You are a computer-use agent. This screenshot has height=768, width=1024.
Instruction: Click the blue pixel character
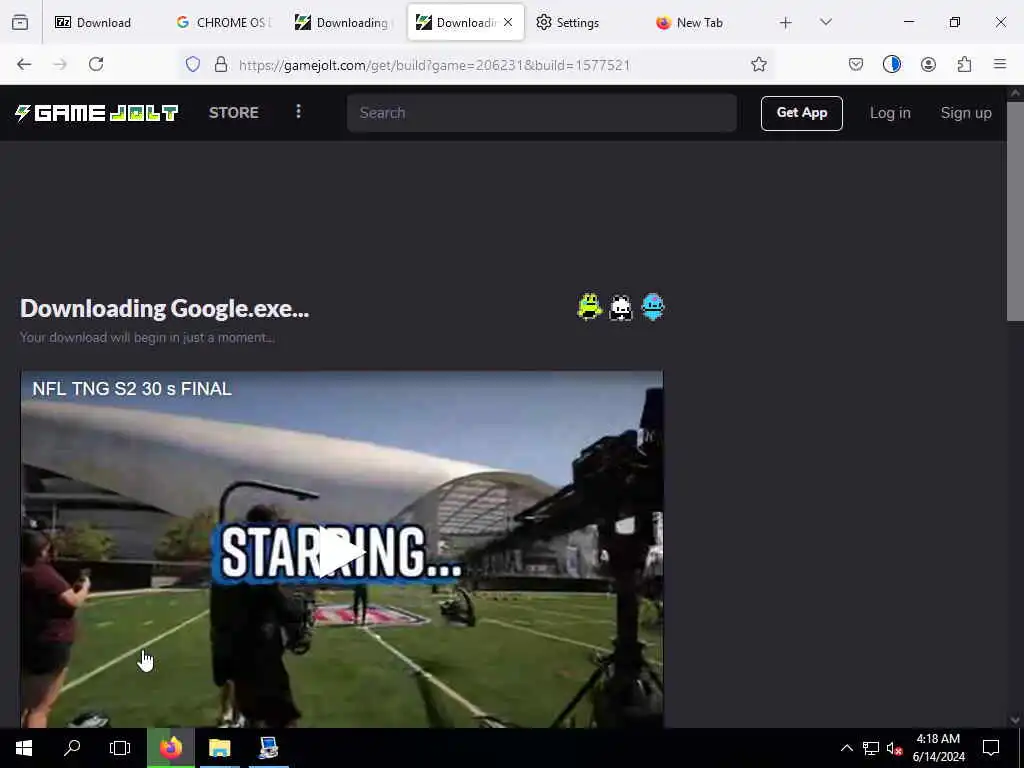652,306
